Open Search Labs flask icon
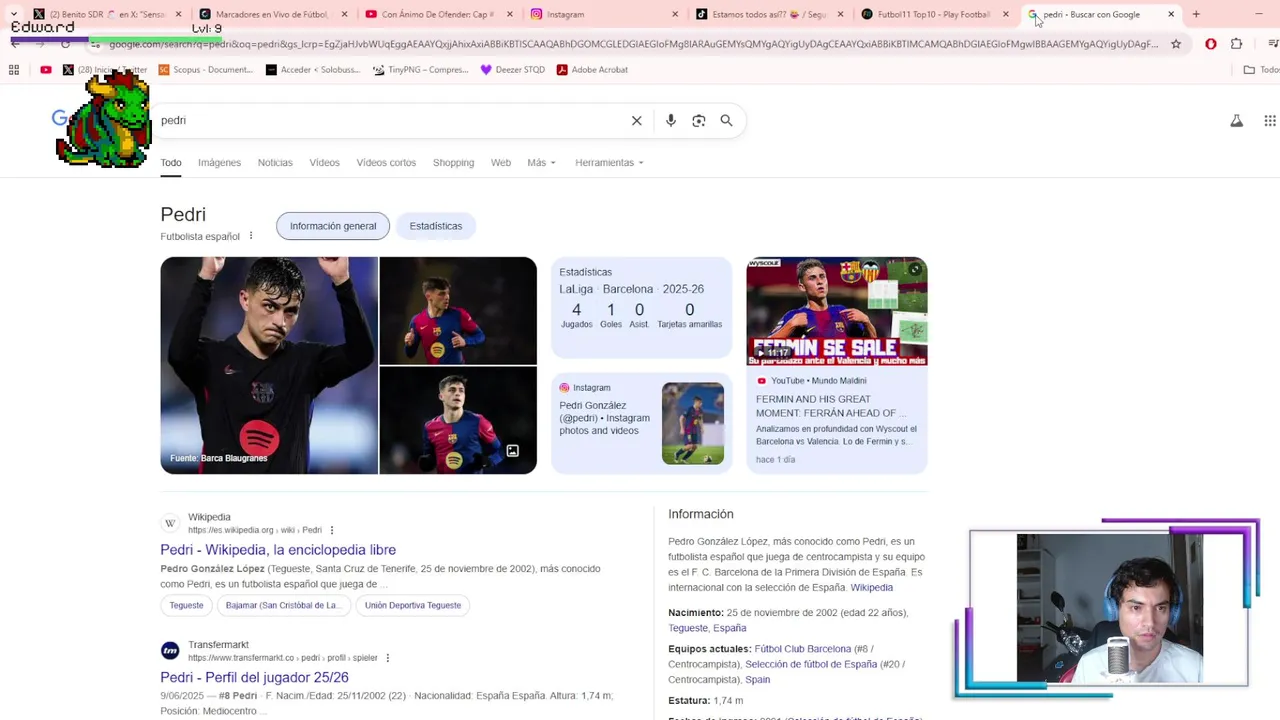Screen dimensions: 1280x720 click(x=1237, y=120)
